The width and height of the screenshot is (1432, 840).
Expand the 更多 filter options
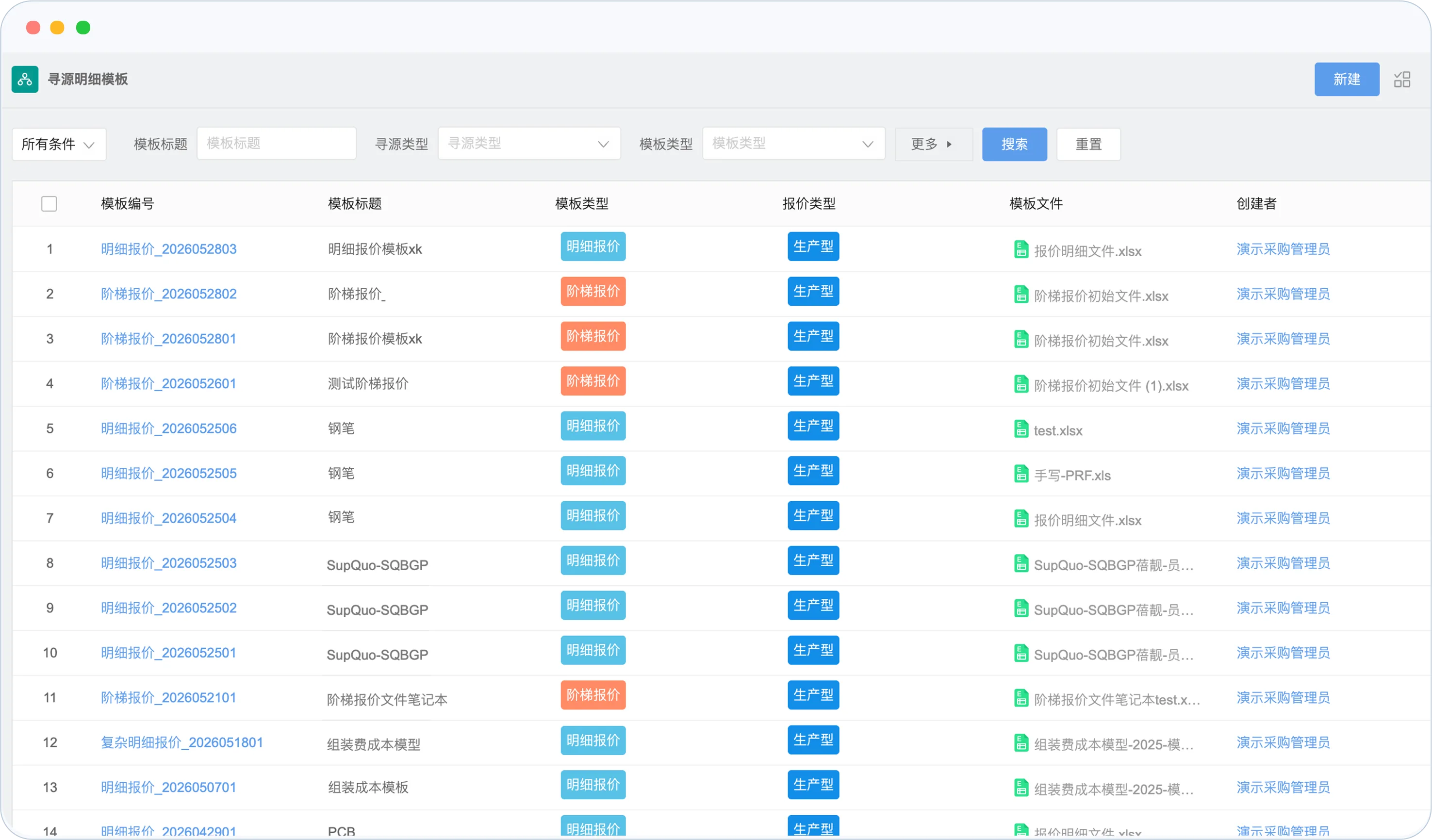click(x=933, y=144)
